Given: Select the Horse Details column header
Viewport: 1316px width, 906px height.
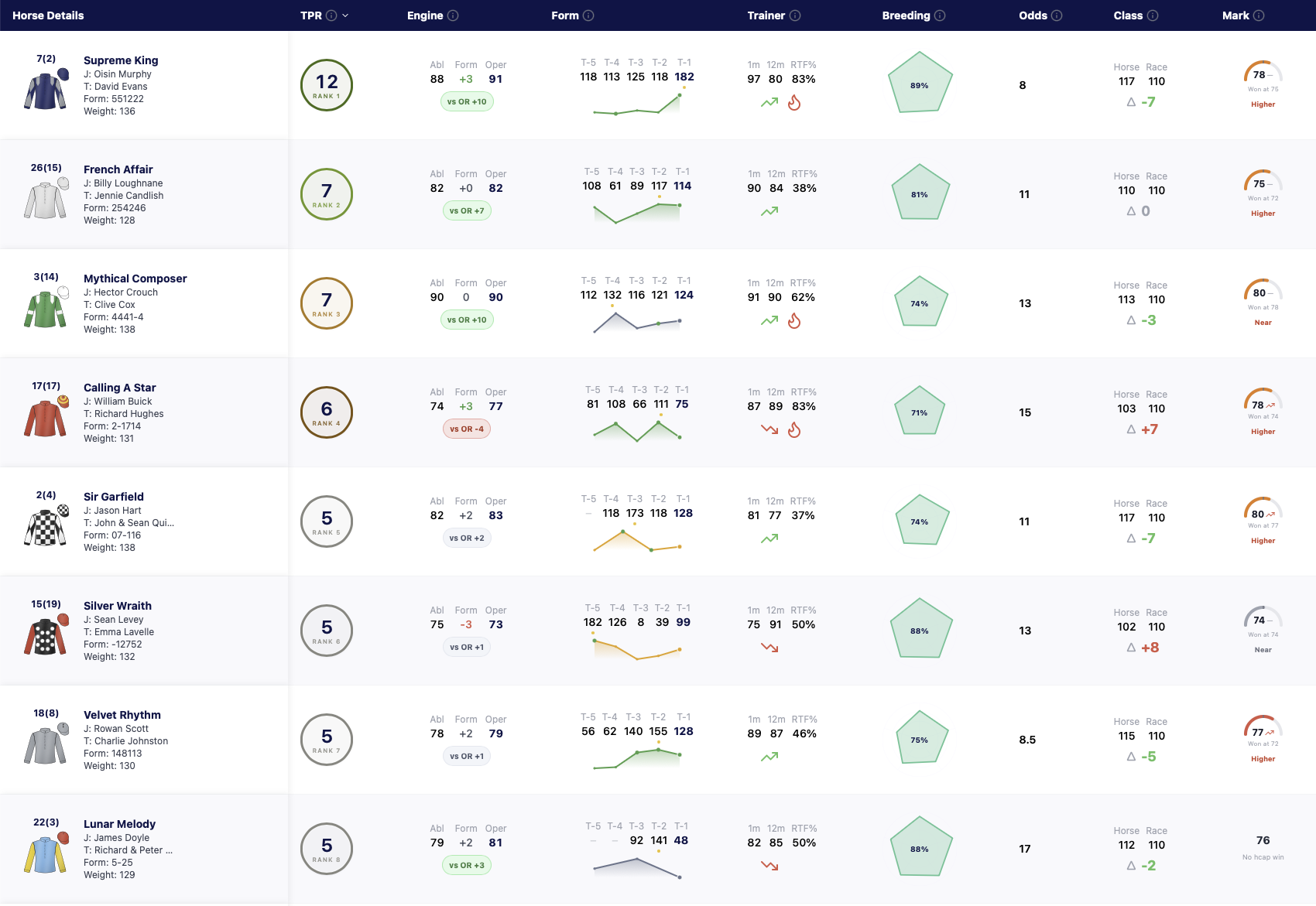Looking at the screenshot, I should tap(48, 15).
